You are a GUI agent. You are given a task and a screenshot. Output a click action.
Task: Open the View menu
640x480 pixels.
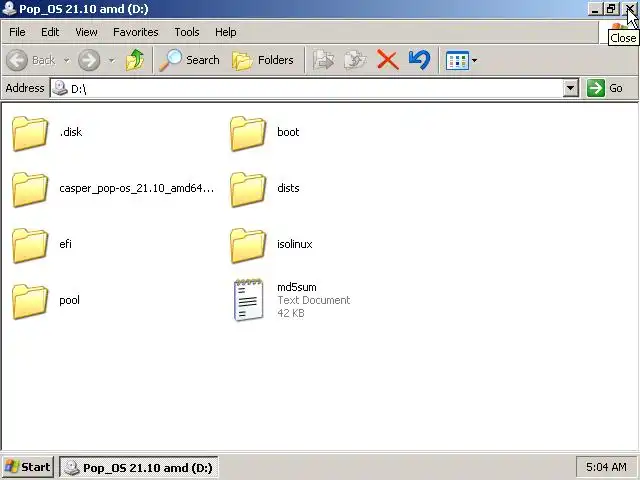pyautogui.click(x=86, y=32)
